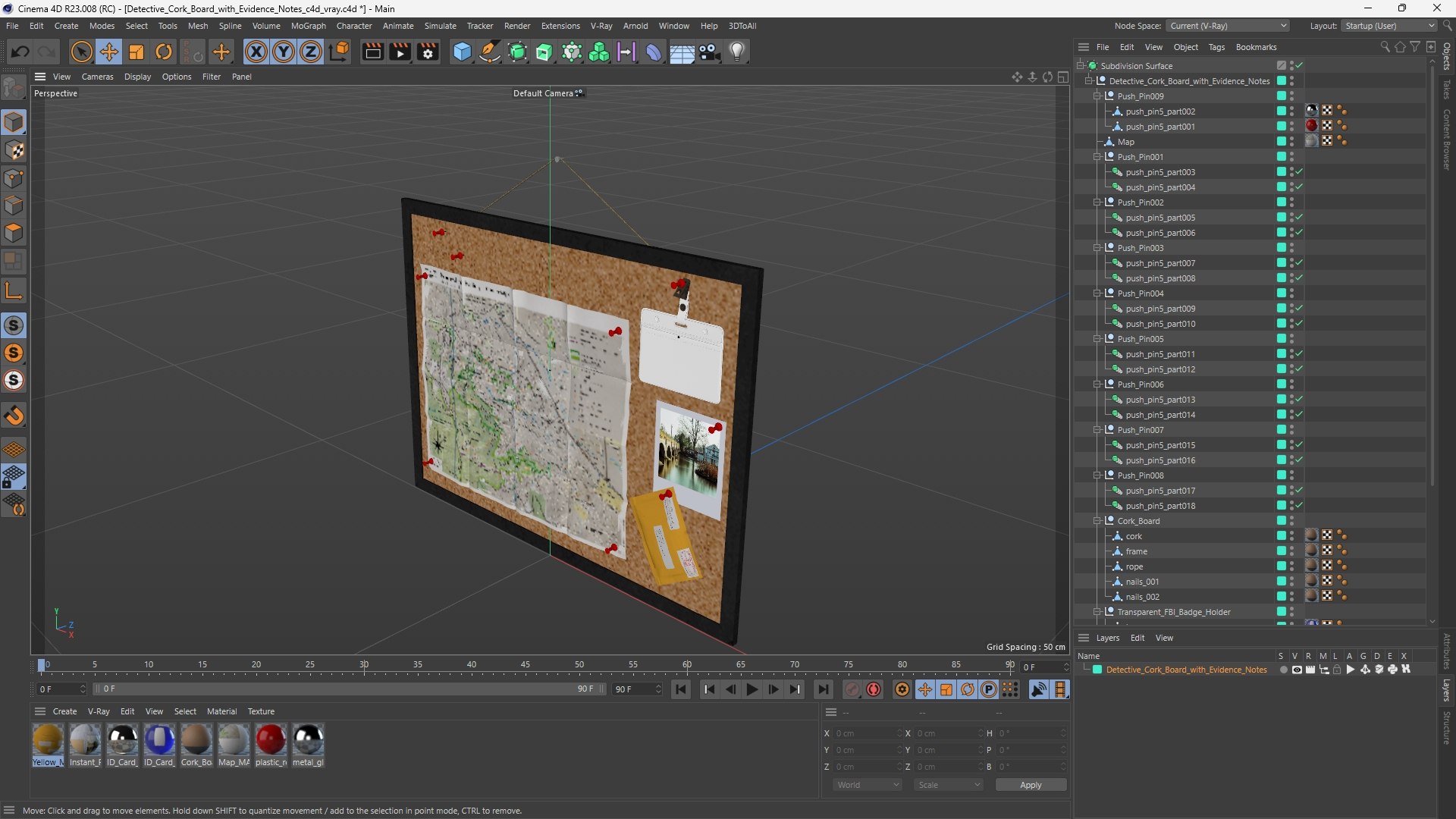
Task: Click the Undo arrow icon
Action: 20,52
